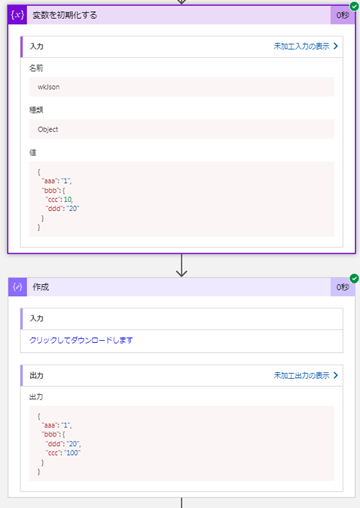
Task: Click the 入力 section header in 変数を初期化する
Action: 182,46
